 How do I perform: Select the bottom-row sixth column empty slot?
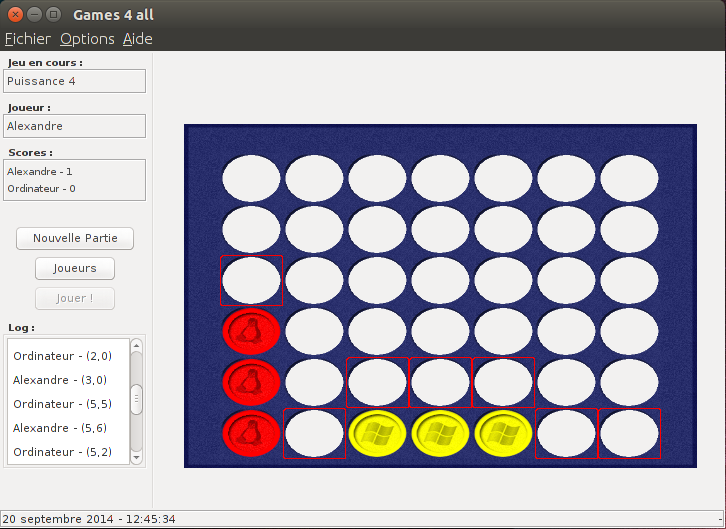point(566,434)
